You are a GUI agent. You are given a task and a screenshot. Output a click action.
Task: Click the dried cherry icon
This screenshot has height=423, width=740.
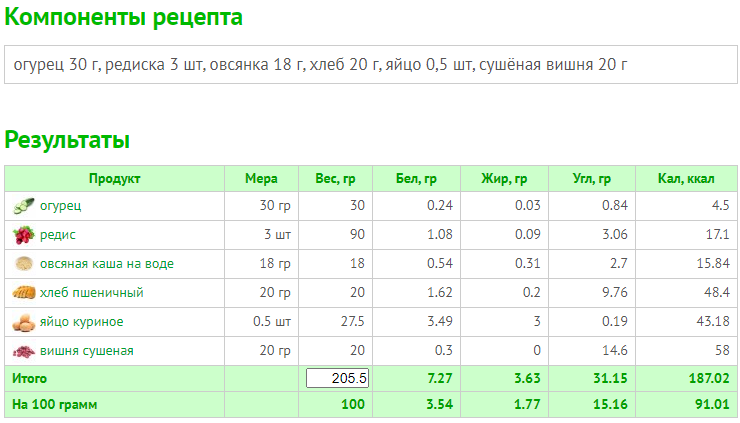24,351
